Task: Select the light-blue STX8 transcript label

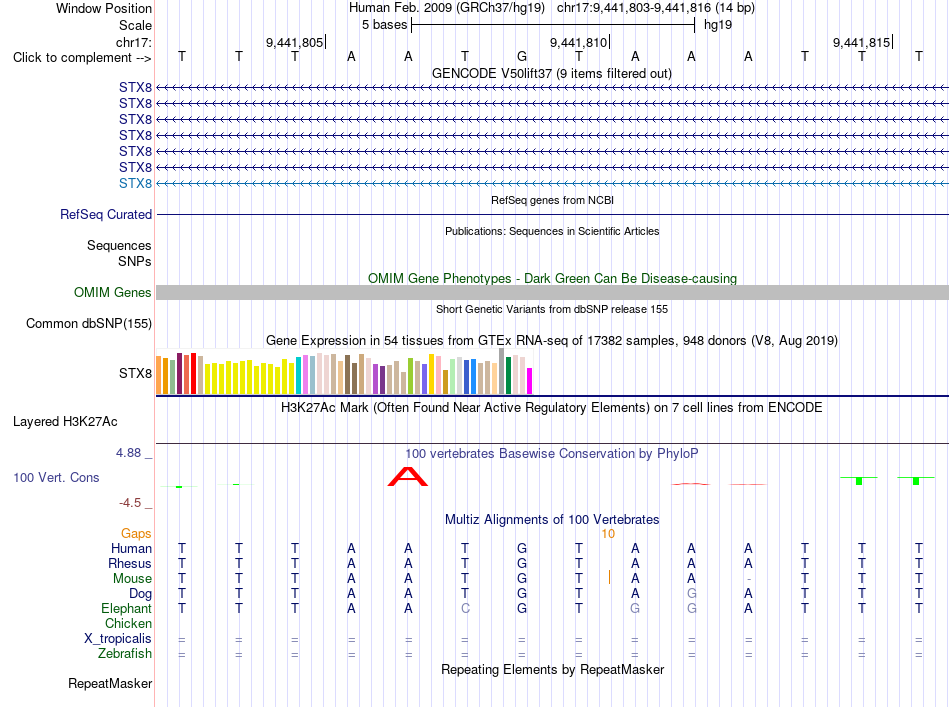Action: tap(135, 184)
